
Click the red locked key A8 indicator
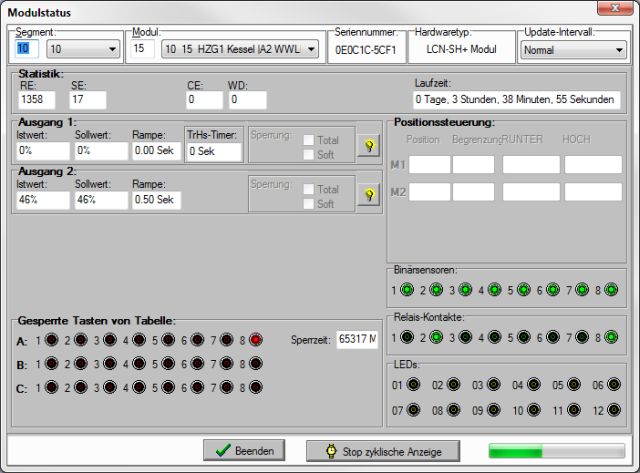(x=256, y=340)
